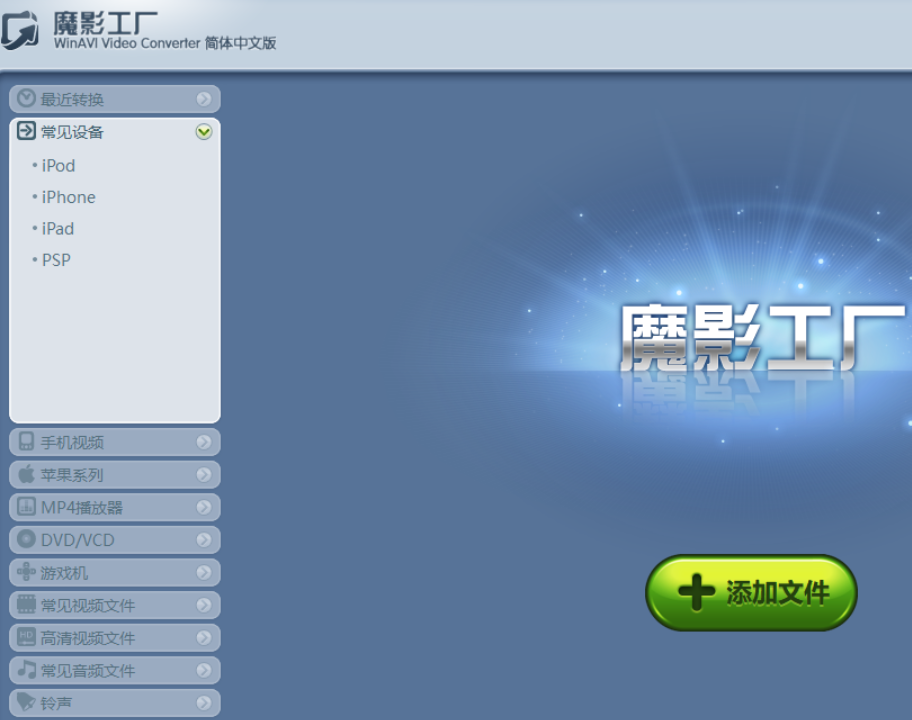Expand DVD/VCD with its arrow
The width and height of the screenshot is (912, 720).
204,540
